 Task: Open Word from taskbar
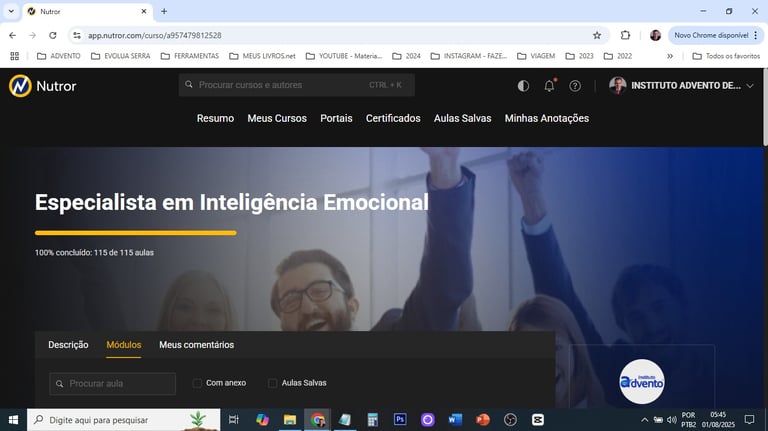455,420
